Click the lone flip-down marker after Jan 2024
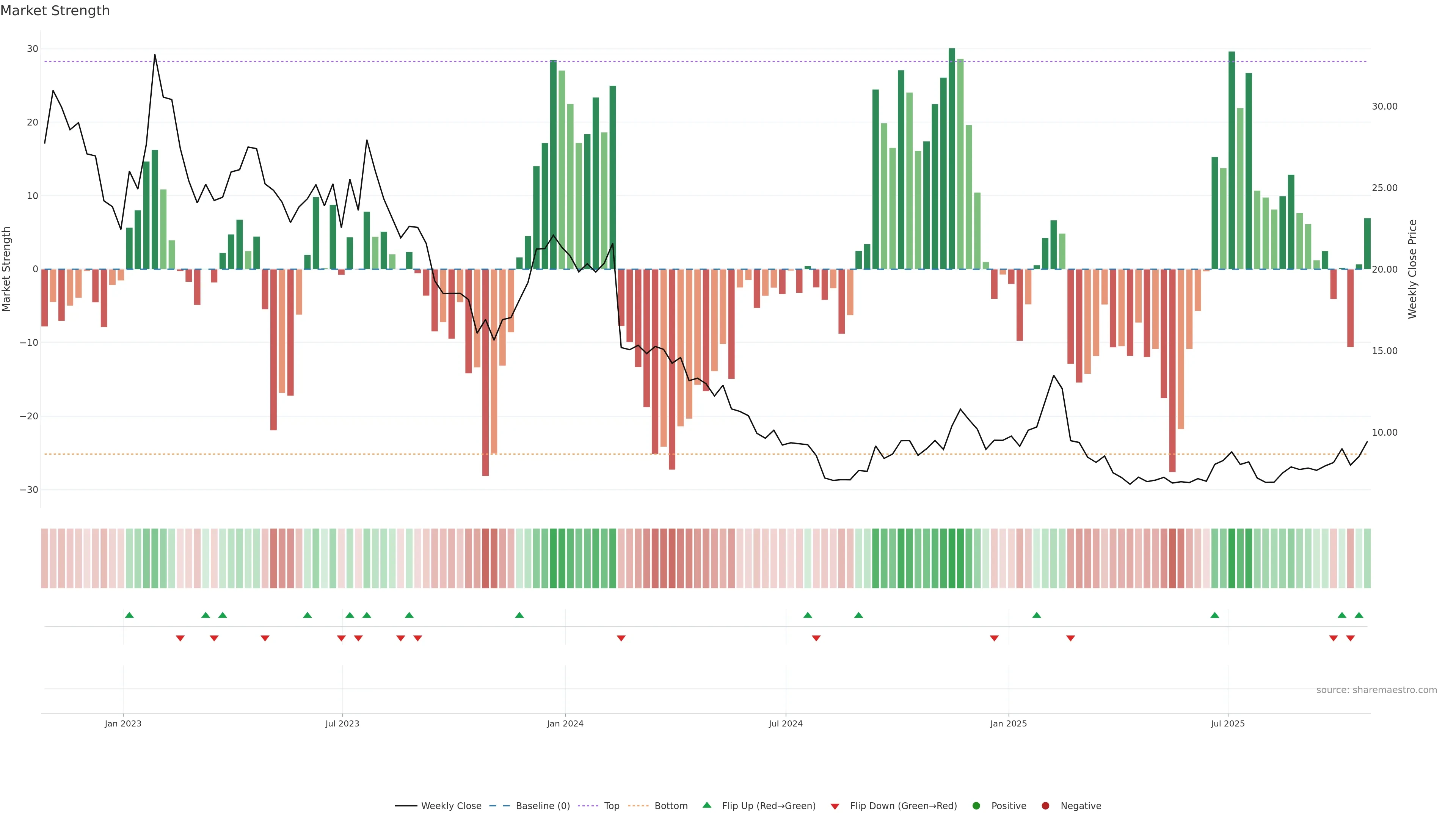Screen dimensions: 1456x819 pyautogui.click(x=621, y=638)
